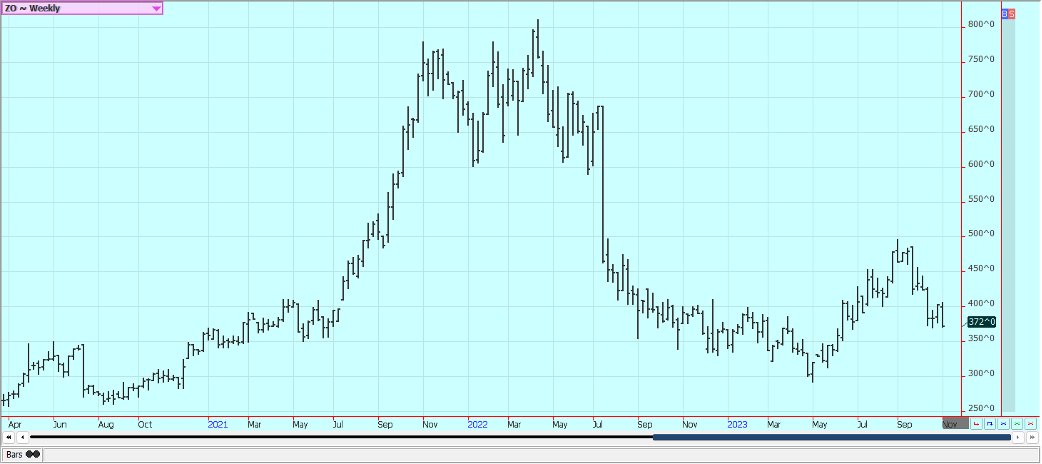Click the 2021 year label on time axis
The height and width of the screenshot is (464, 1042).
coord(217,423)
